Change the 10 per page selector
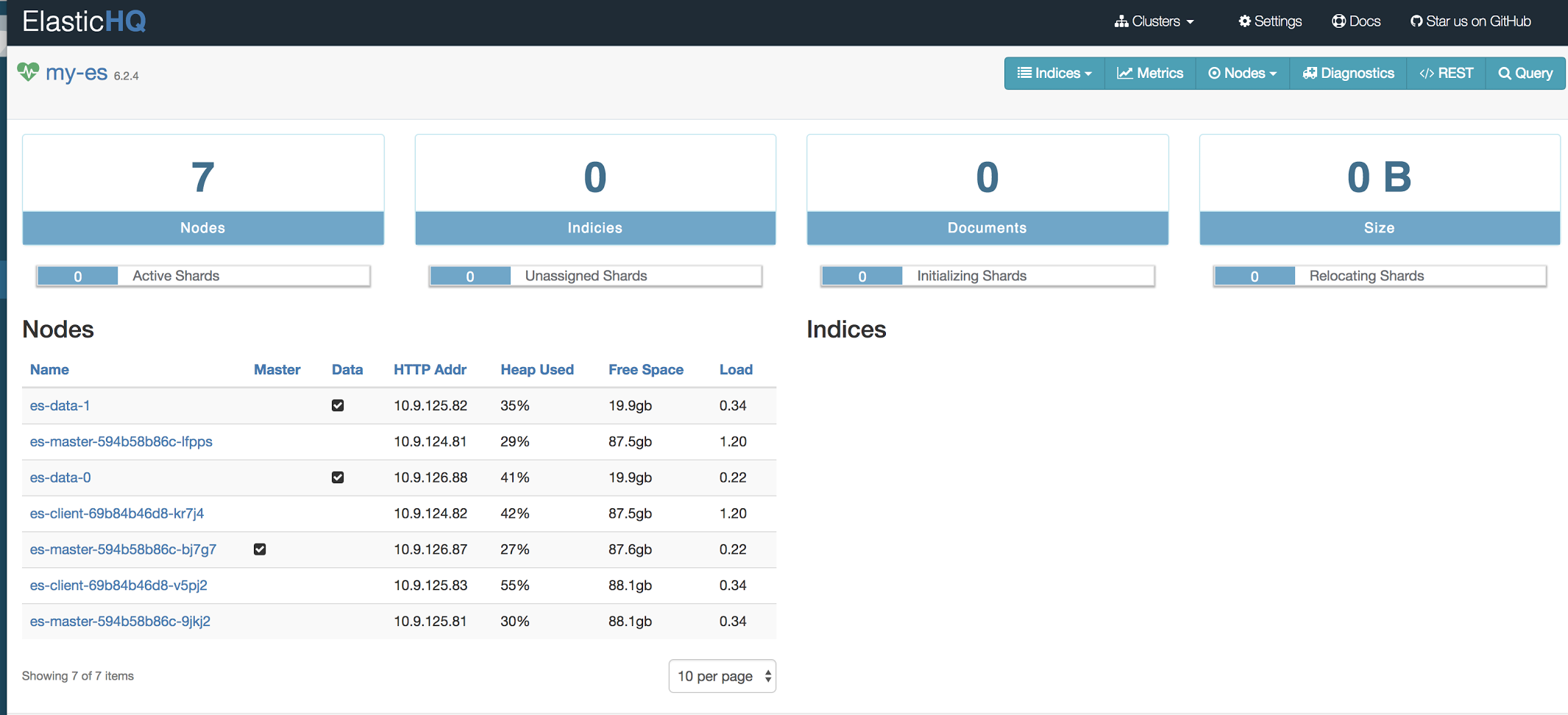The height and width of the screenshot is (715, 1568). click(x=722, y=676)
